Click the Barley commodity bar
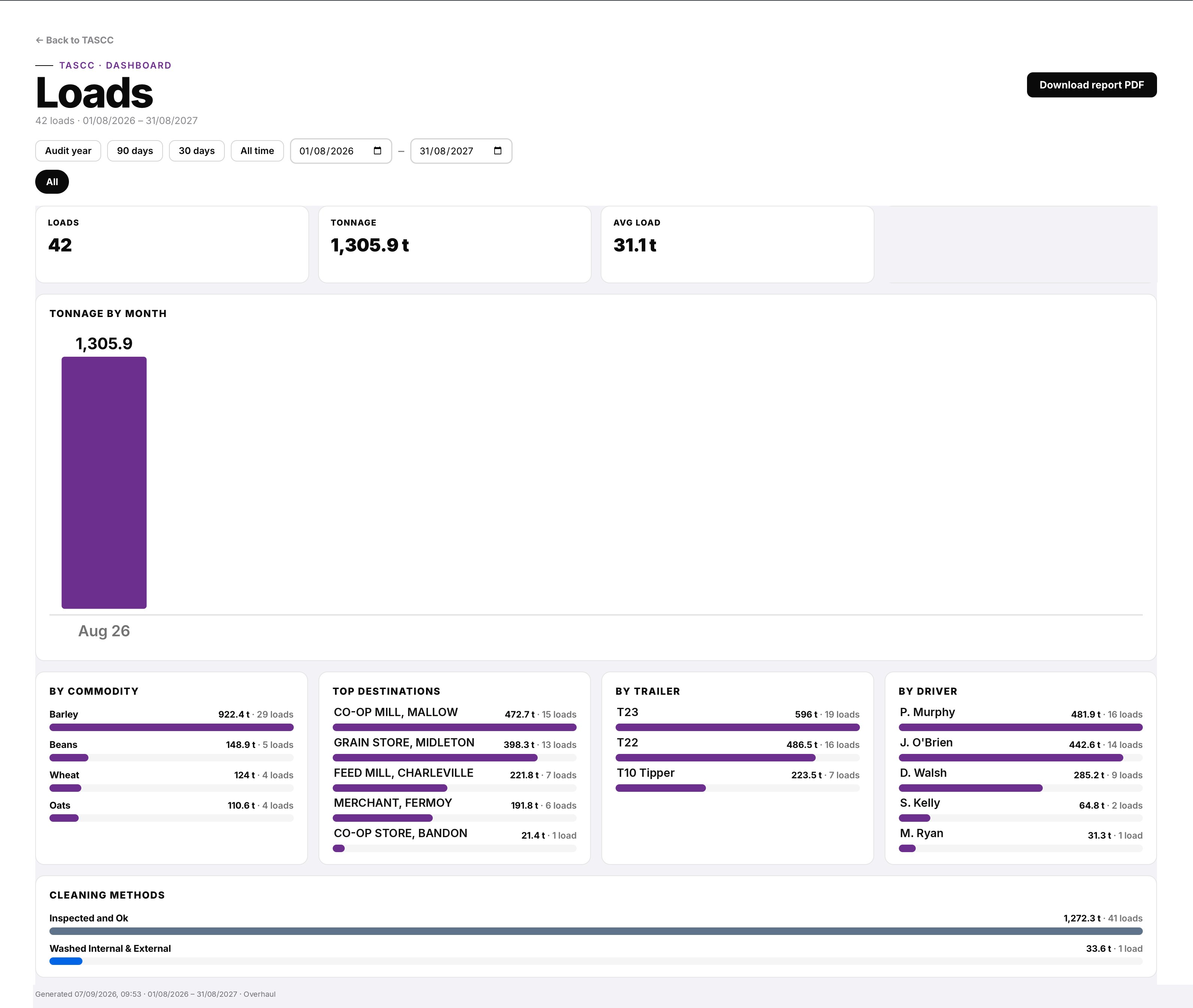The height and width of the screenshot is (1008, 1193). tap(171, 727)
